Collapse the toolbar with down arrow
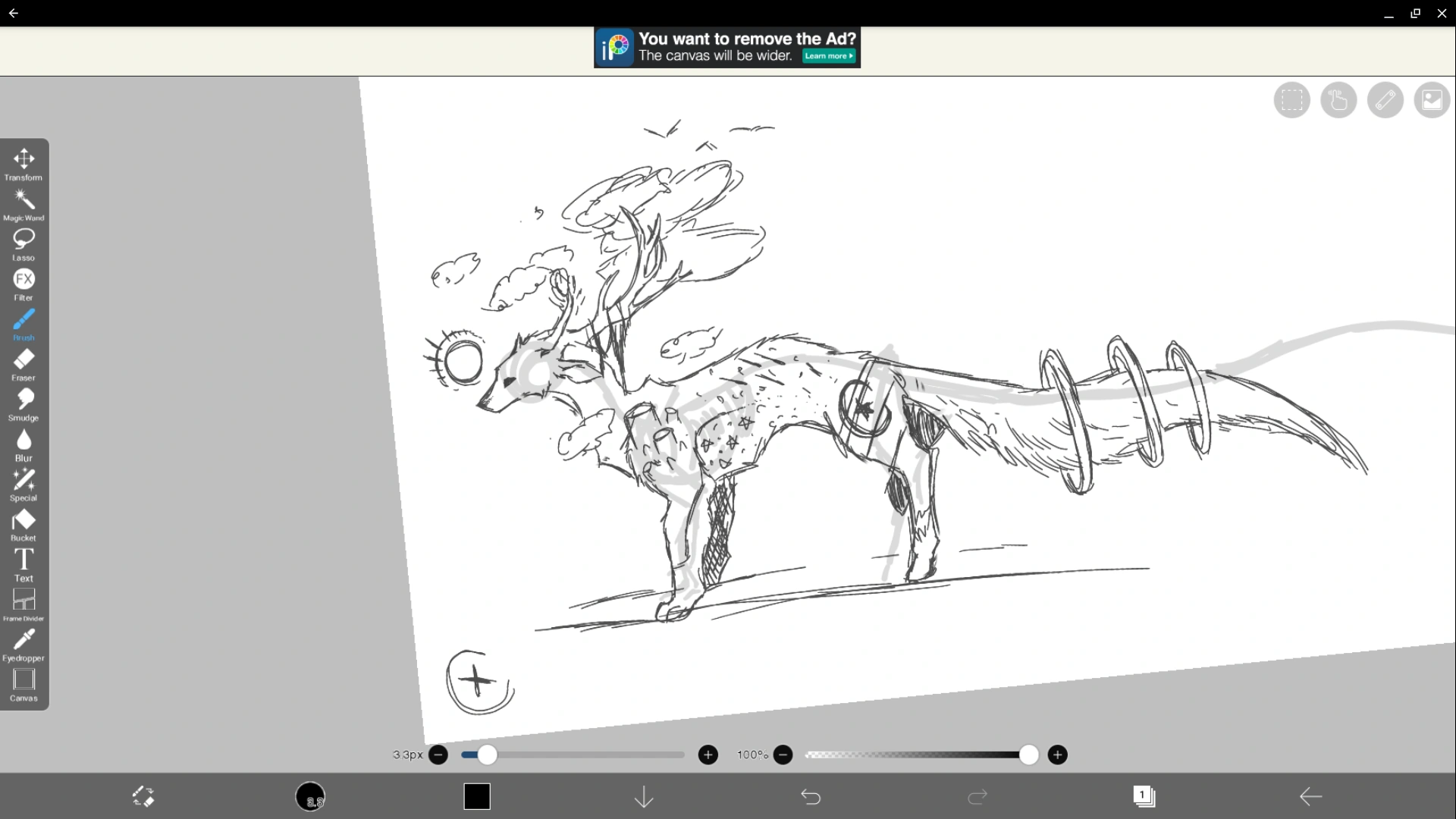Image resolution: width=1456 pixels, height=819 pixels. click(642, 797)
